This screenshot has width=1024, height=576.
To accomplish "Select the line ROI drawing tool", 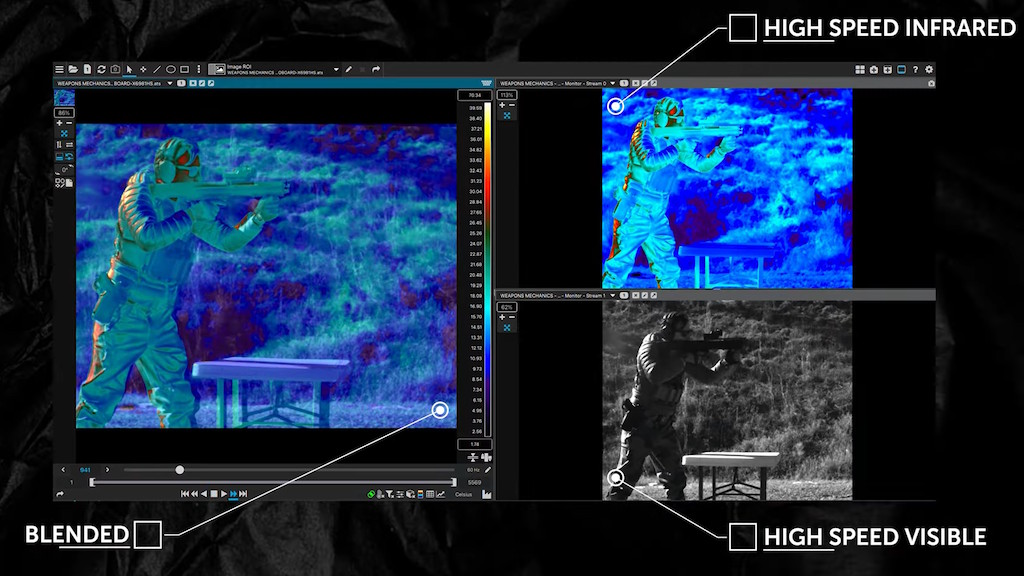I will coord(157,69).
